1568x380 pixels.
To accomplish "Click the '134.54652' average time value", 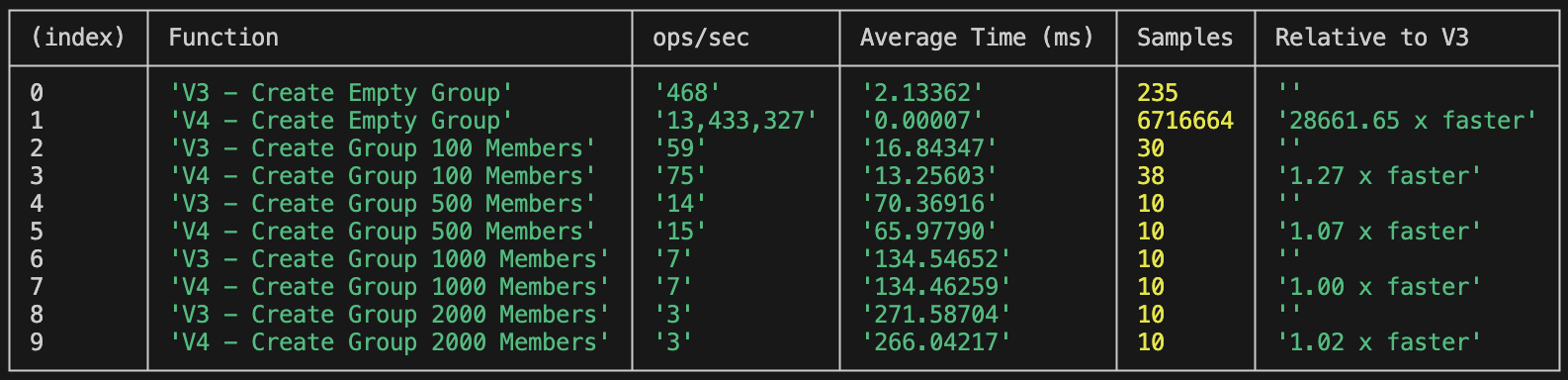I will click(x=935, y=259).
